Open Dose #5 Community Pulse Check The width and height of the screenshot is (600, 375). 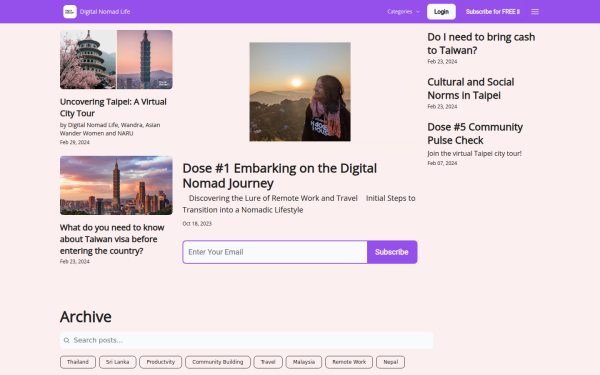coord(475,134)
